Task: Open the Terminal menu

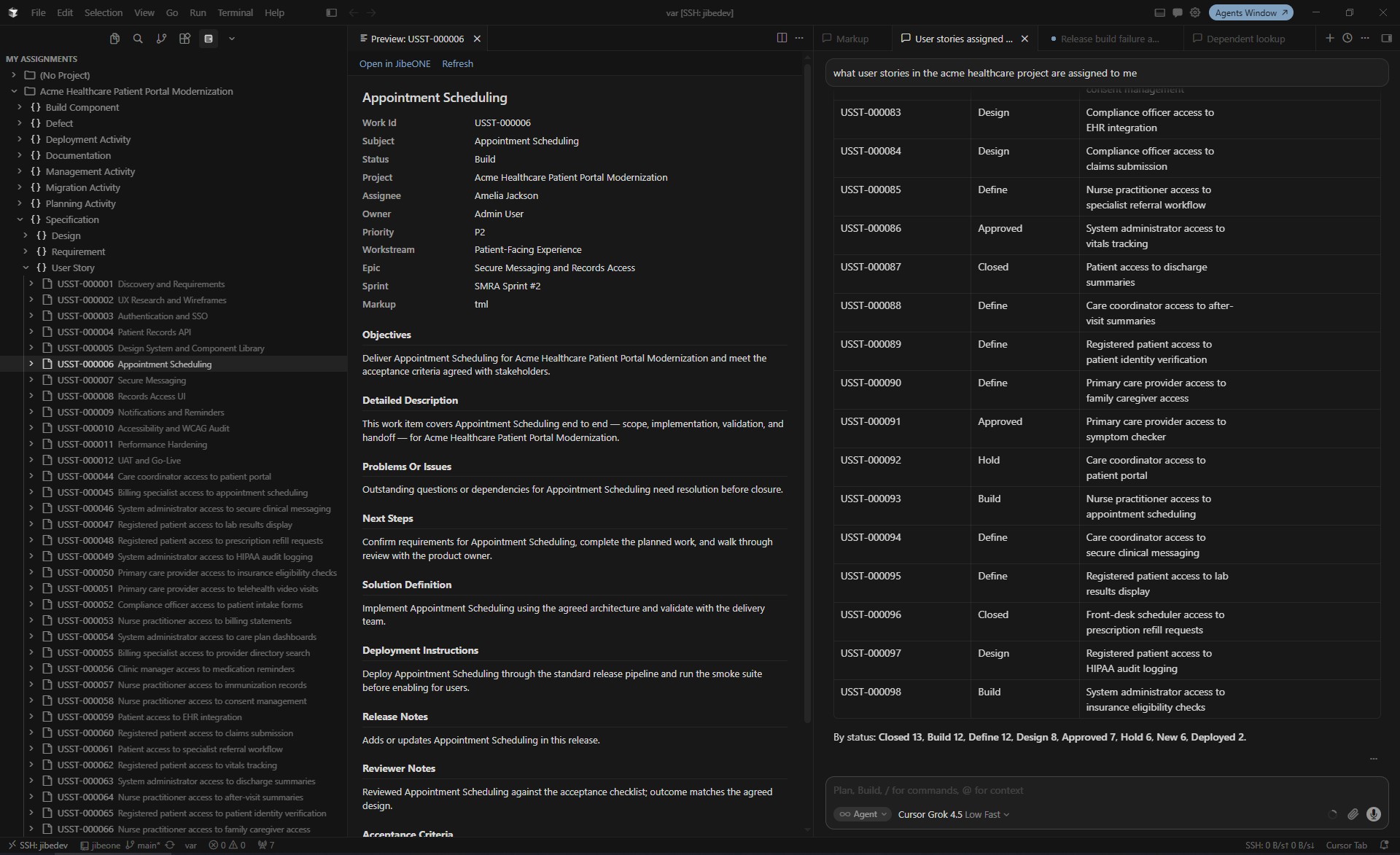Action: click(235, 12)
